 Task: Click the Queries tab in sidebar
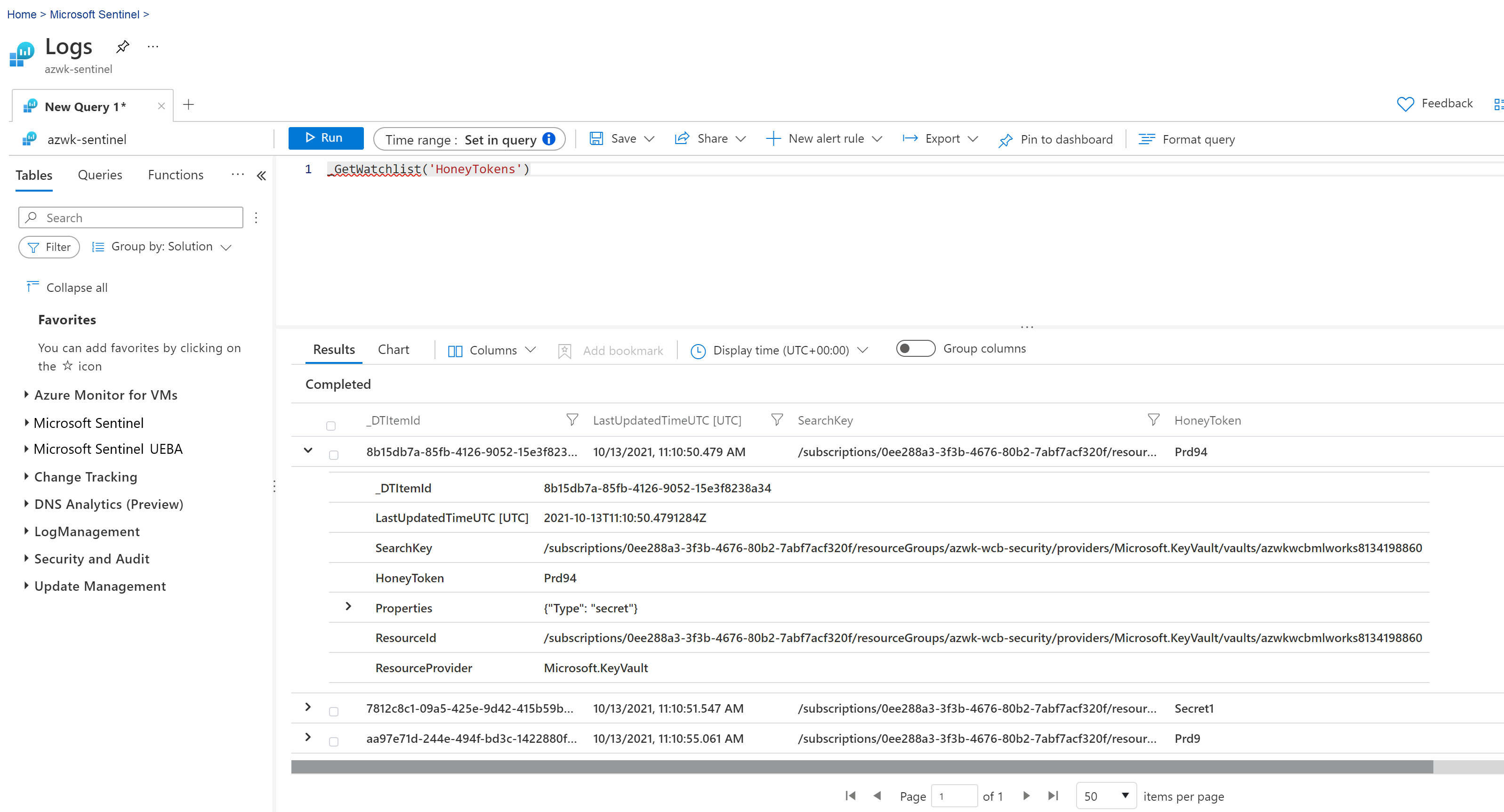point(100,175)
